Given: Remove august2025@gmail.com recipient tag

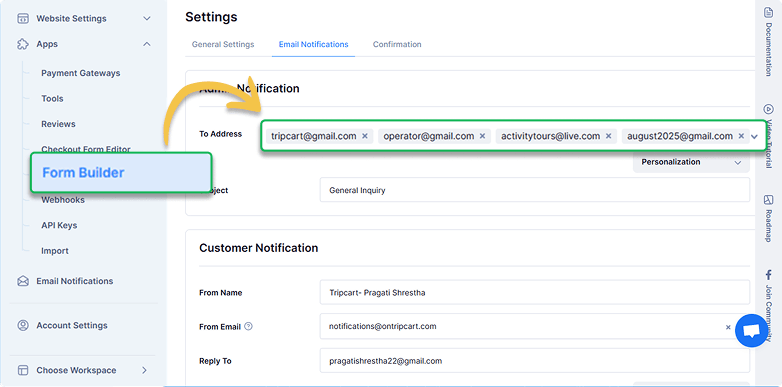Looking at the screenshot, I should click(741, 136).
